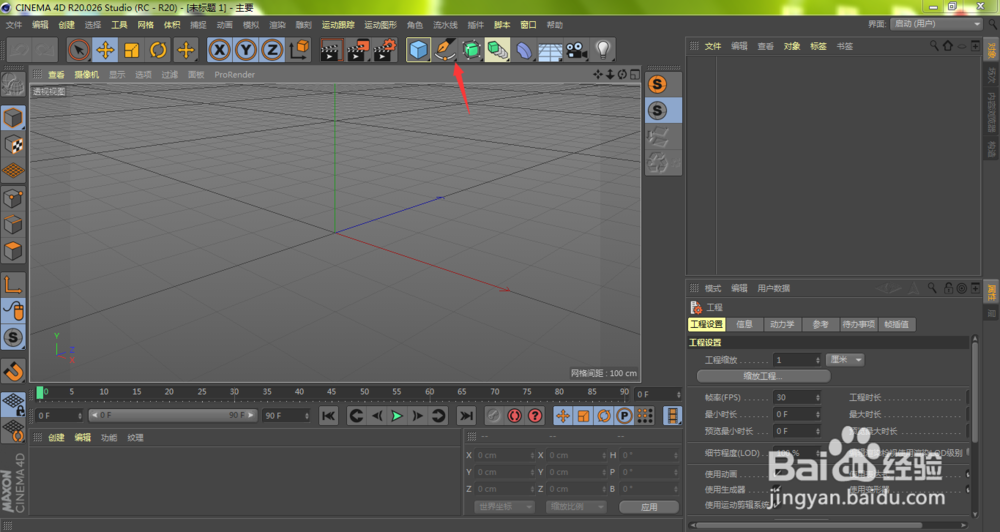
Task: Switch to the 帧插值 tab
Action: coord(897,325)
